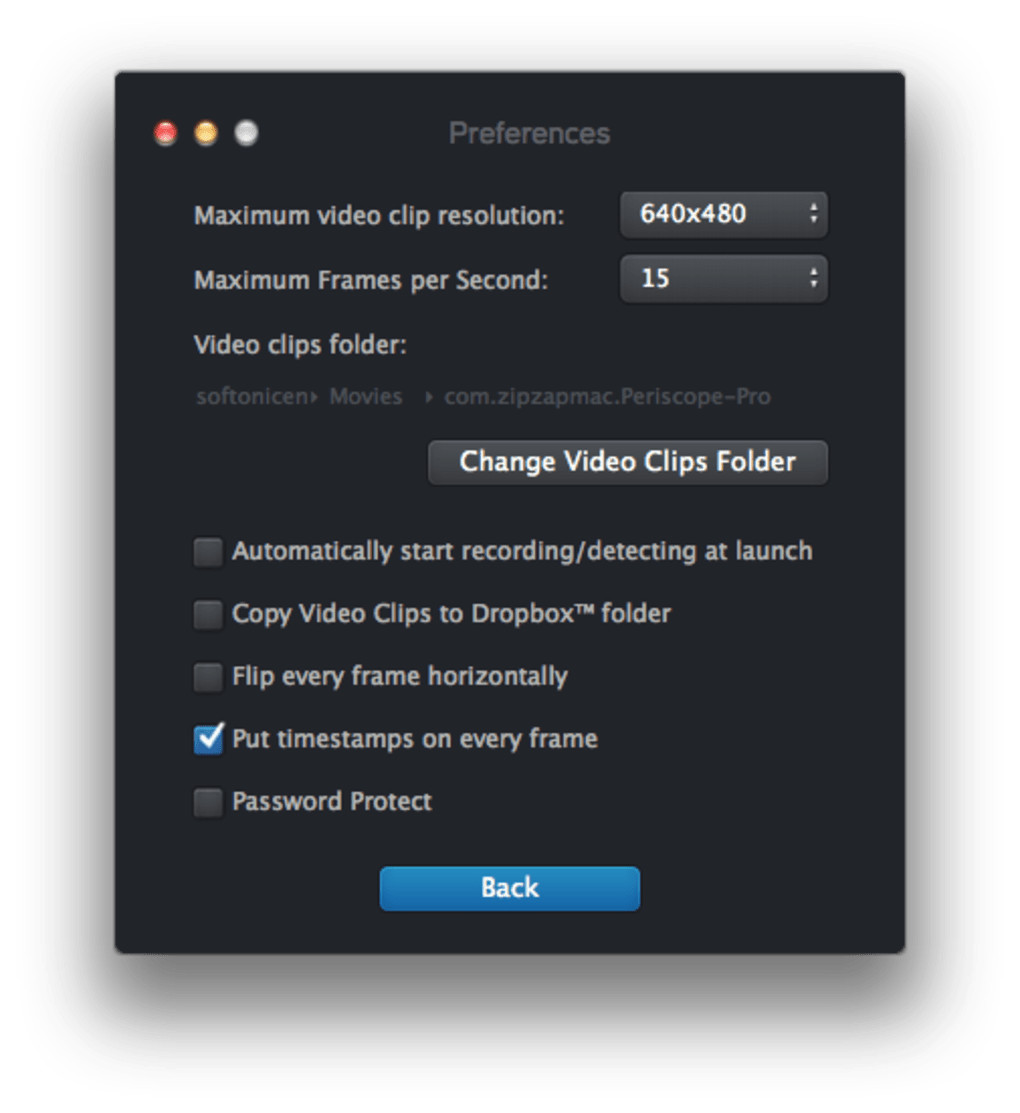Screen dimensions: 1020x1113
Task: Enable automatically start recording at launch
Action: 208,552
